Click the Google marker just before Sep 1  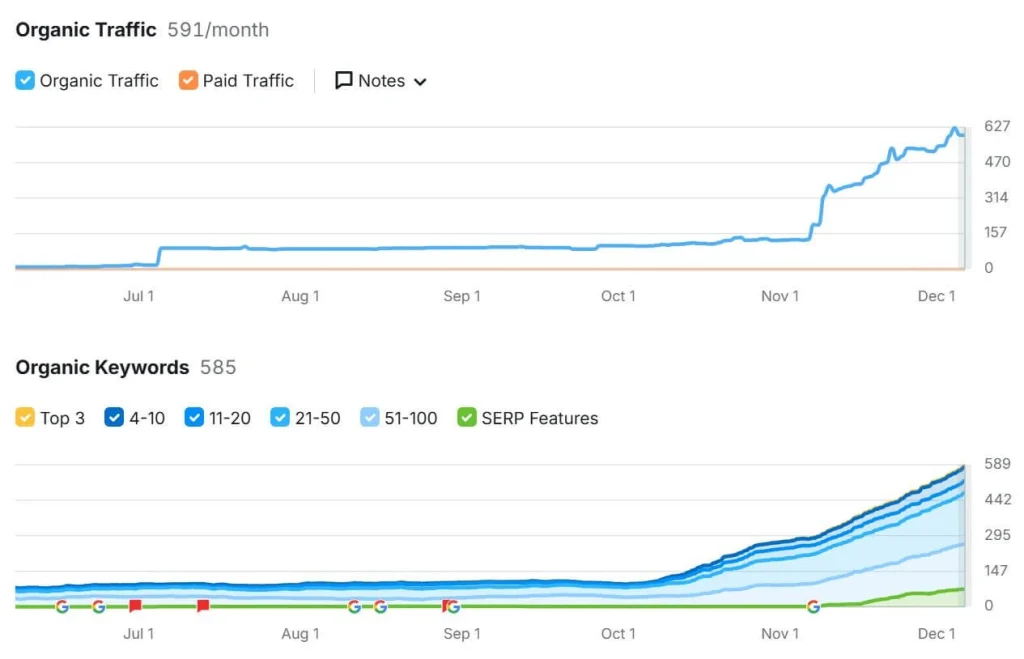pyautogui.click(x=452, y=606)
